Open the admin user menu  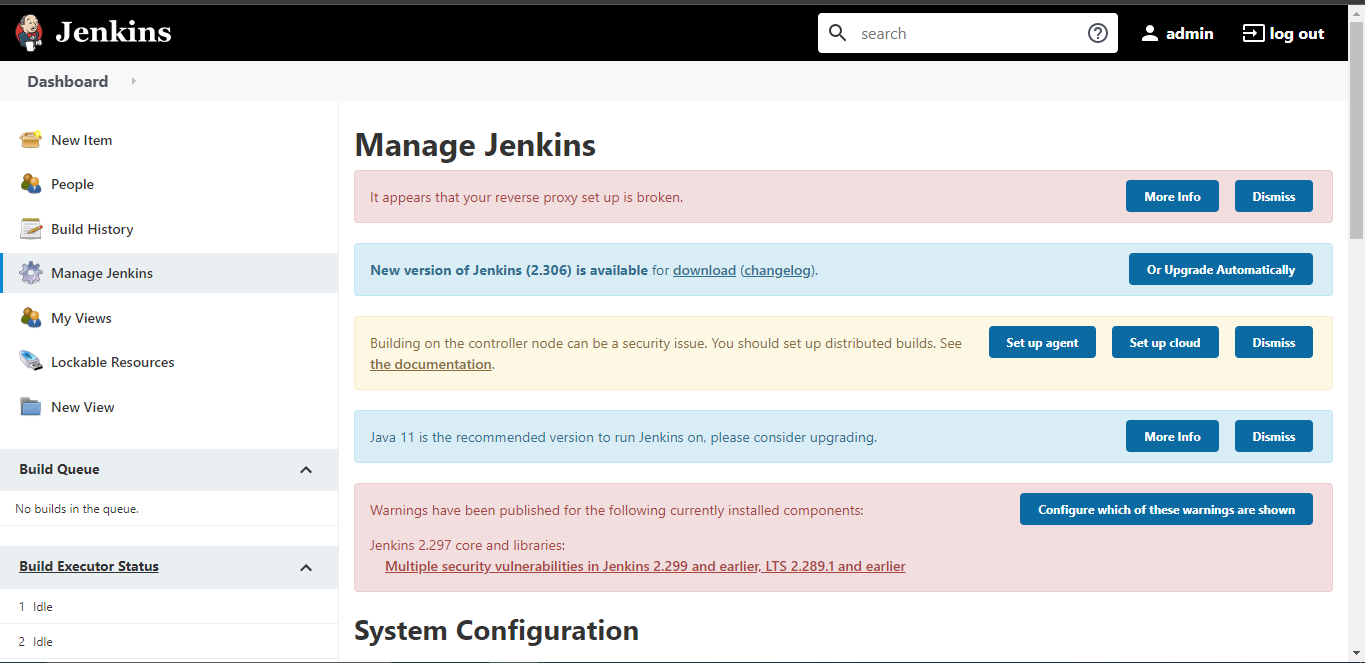click(x=1177, y=33)
